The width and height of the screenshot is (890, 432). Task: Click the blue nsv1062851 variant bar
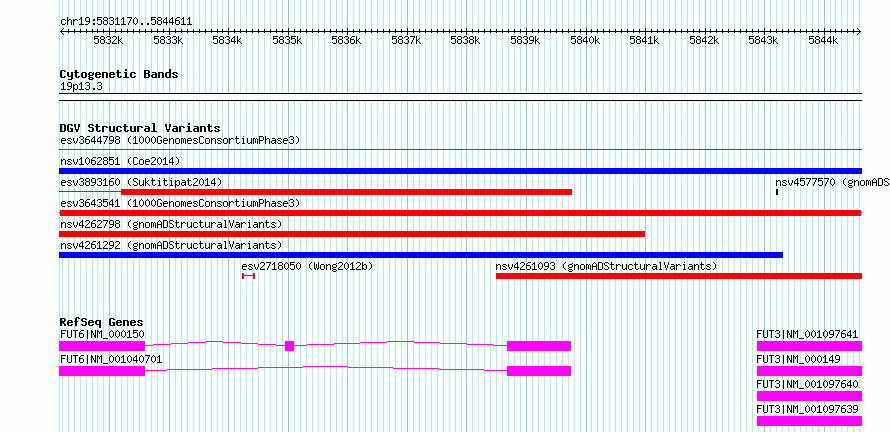pos(460,171)
